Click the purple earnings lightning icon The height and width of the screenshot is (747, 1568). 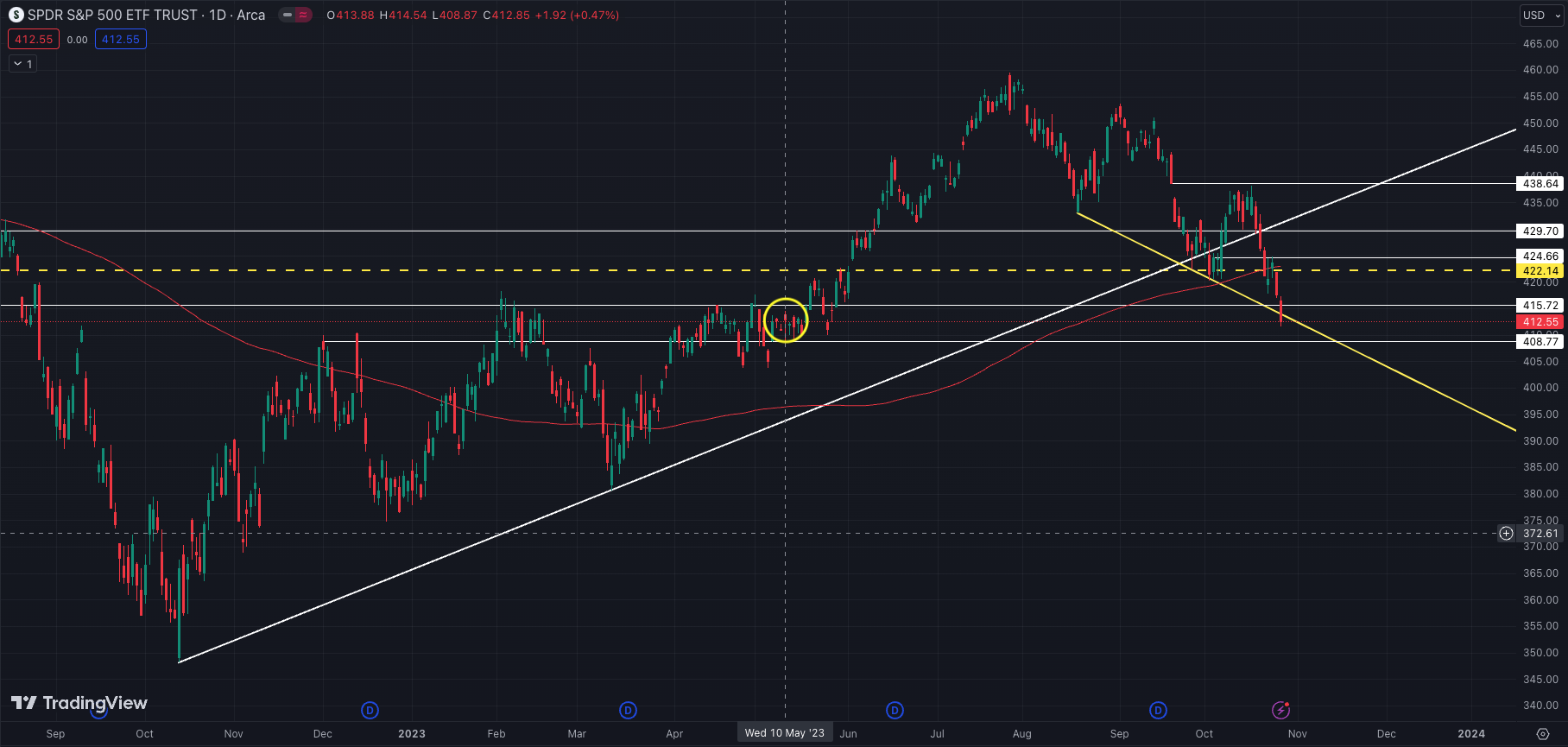1280,710
